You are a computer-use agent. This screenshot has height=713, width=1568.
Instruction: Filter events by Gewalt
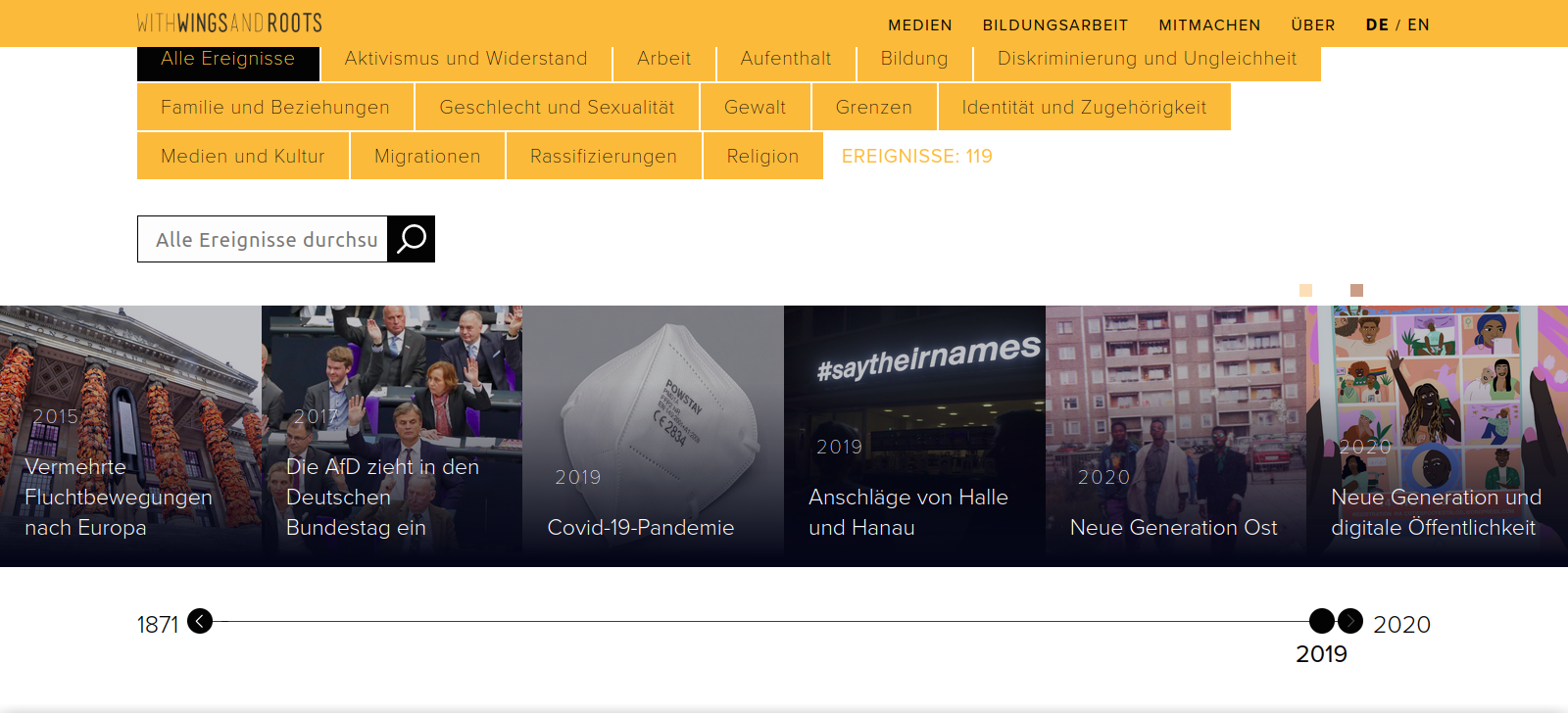(x=756, y=107)
